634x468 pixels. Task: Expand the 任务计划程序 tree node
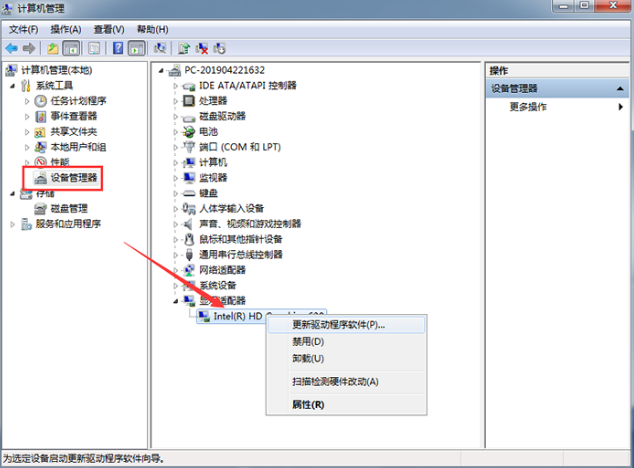(x=27, y=101)
